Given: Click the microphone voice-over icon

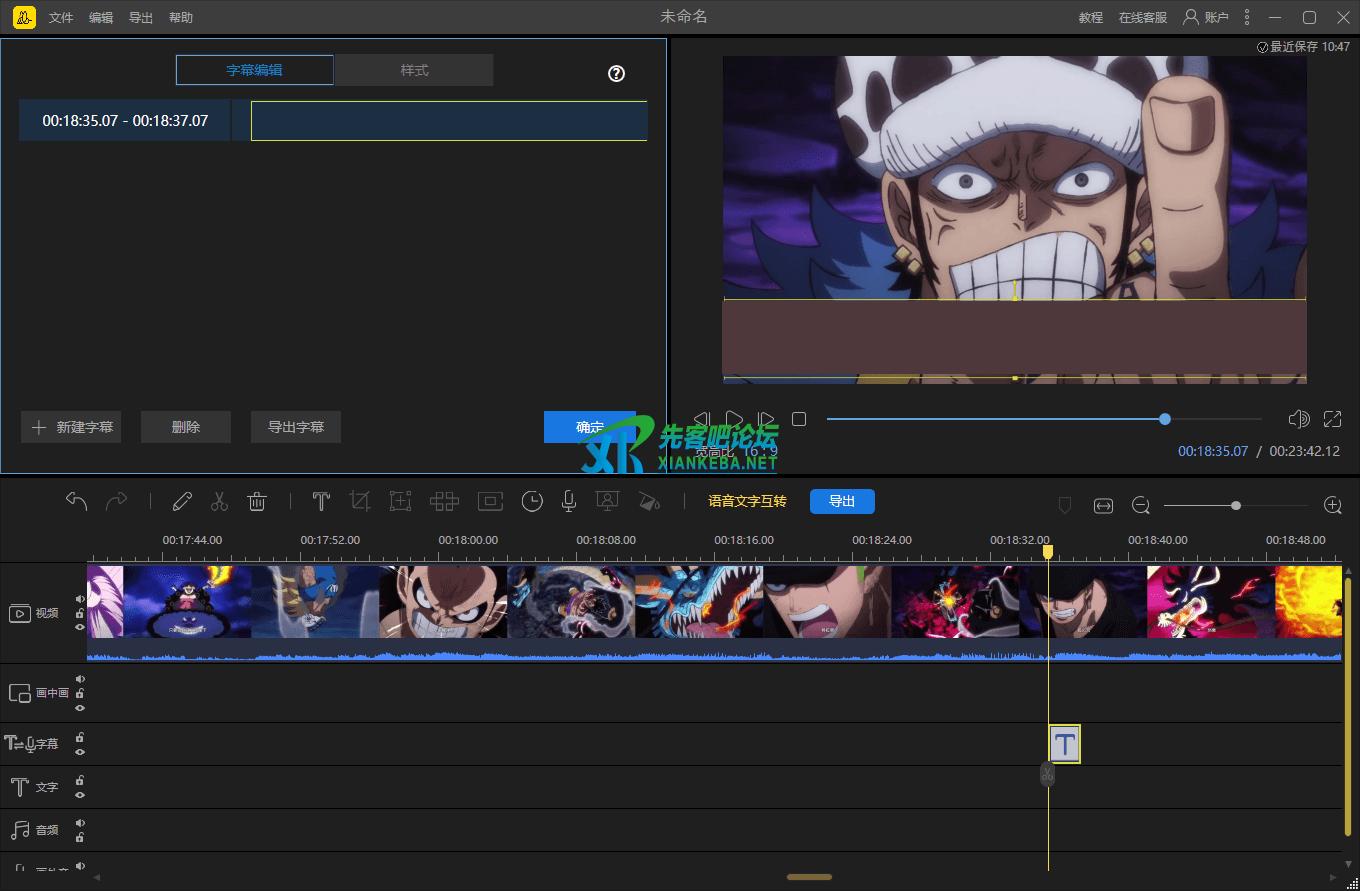Looking at the screenshot, I should [569, 502].
